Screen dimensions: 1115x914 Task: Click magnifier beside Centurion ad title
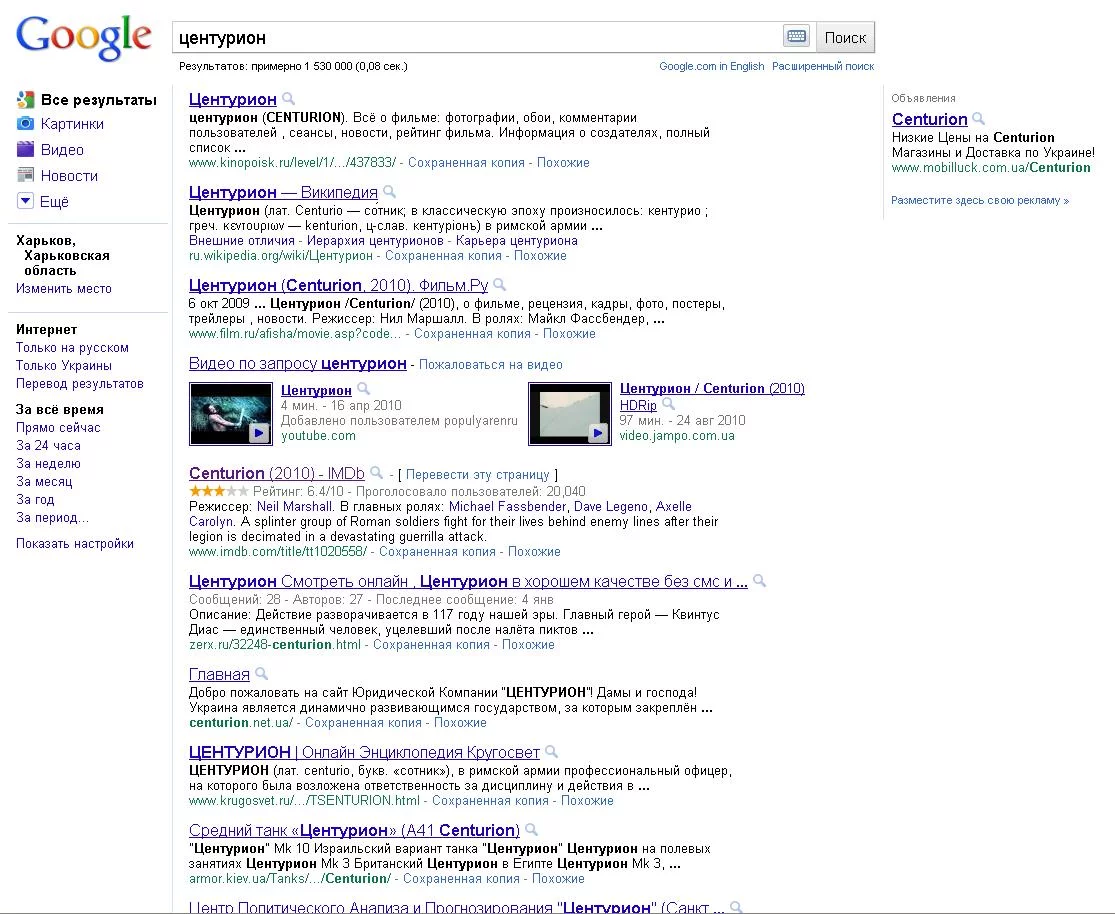pyautogui.click(x=978, y=118)
